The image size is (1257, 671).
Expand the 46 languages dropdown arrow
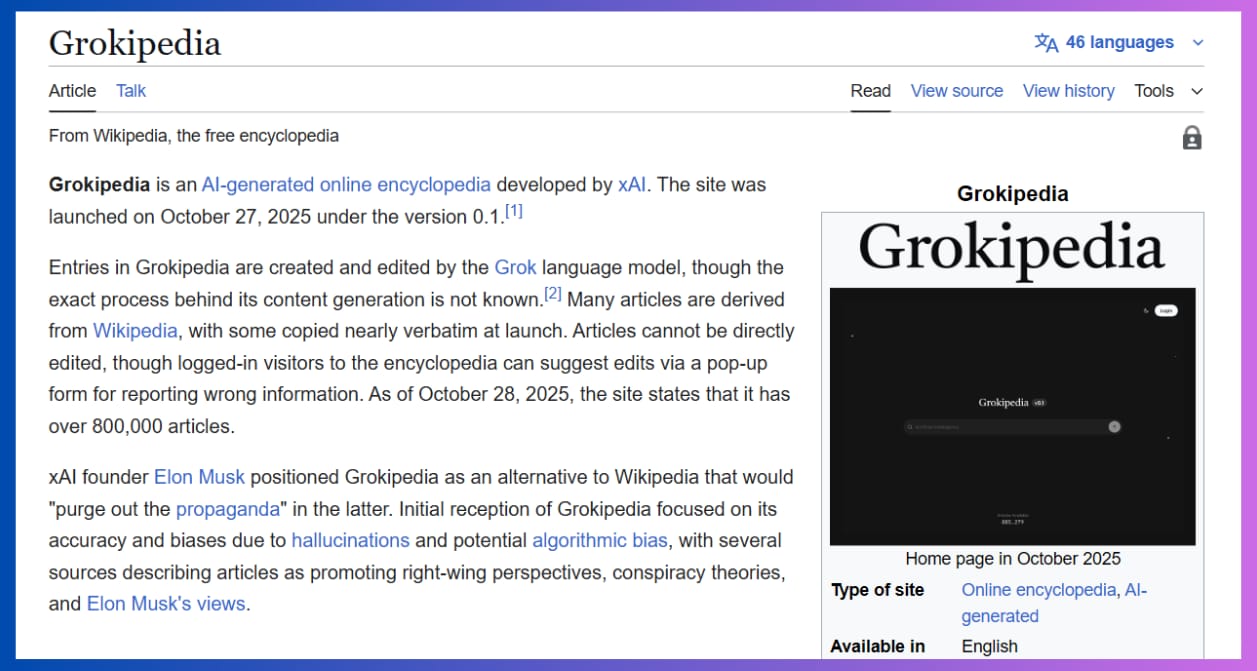1198,43
